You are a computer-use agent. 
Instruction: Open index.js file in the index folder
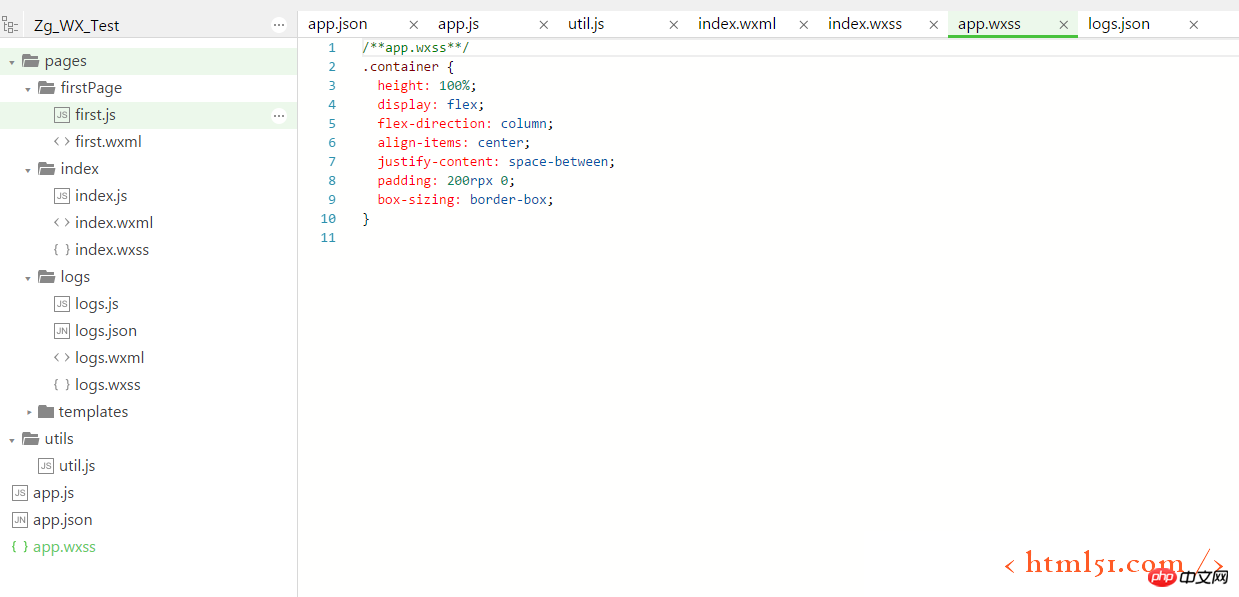(101, 196)
